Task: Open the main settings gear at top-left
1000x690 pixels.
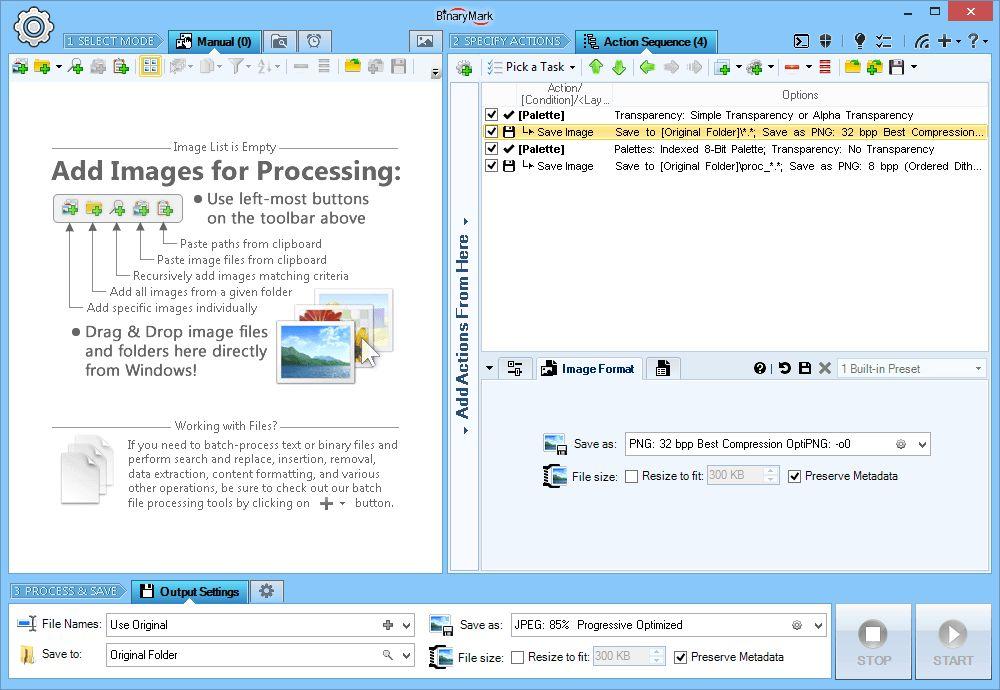Action: [x=33, y=26]
